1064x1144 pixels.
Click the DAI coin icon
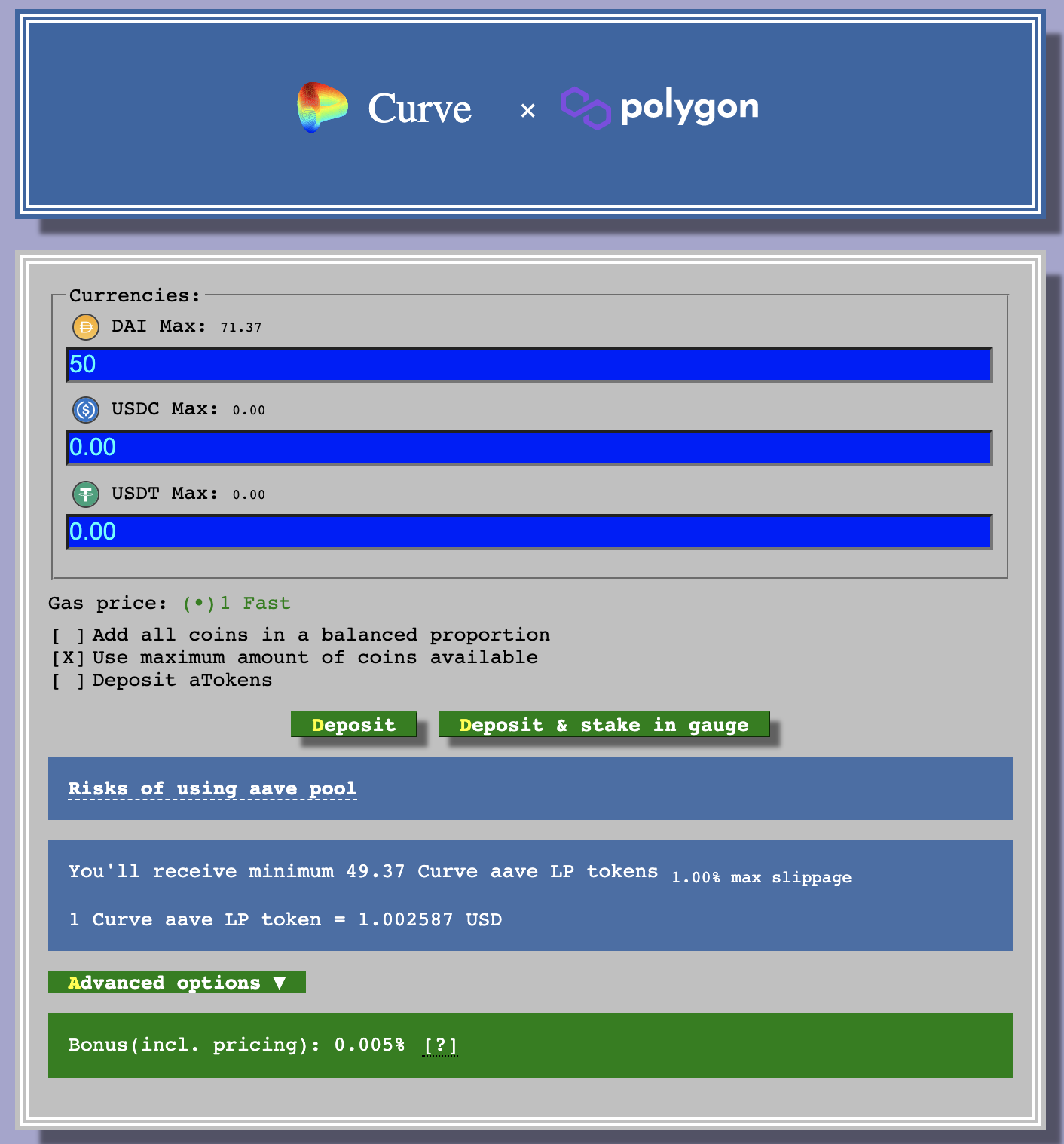[86, 327]
